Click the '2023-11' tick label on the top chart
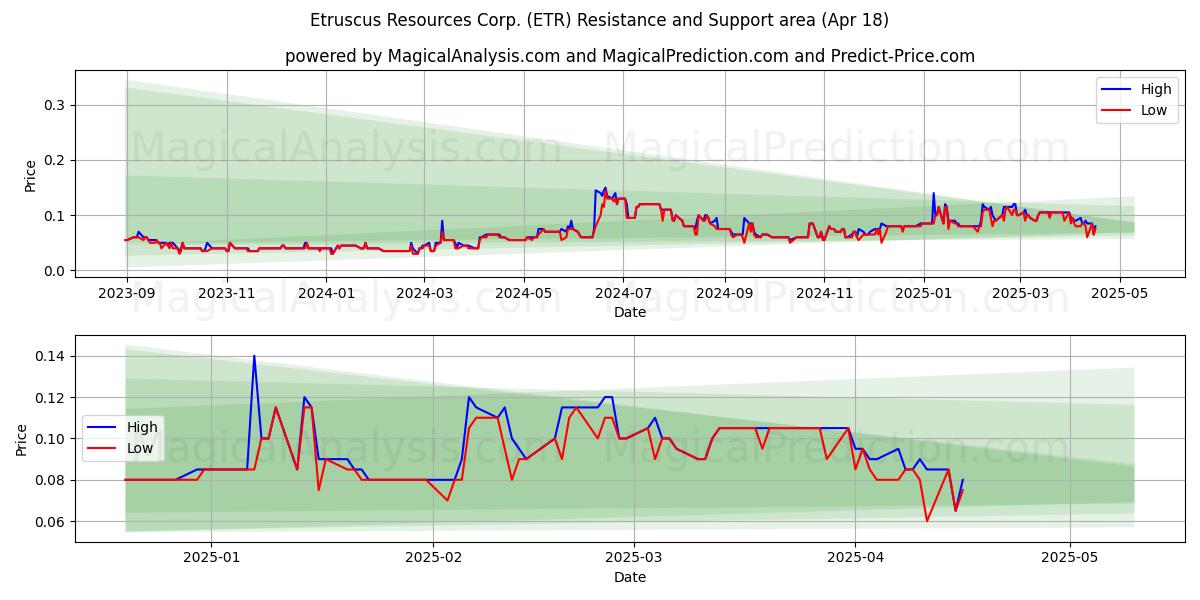Viewport: 1200px width, 600px height. [x=226, y=293]
